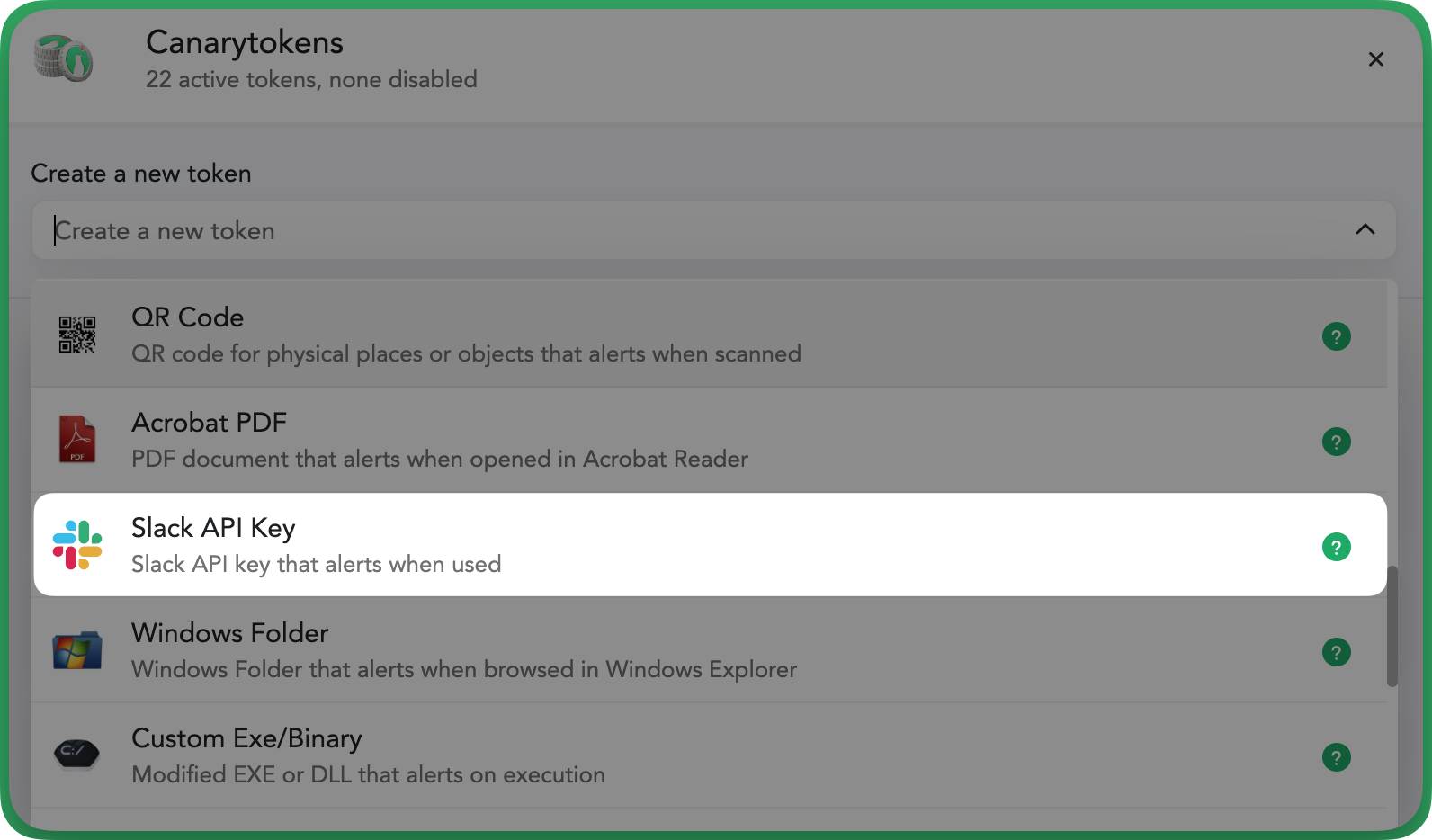The height and width of the screenshot is (840, 1432).
Task: Select the Acrobat PDF option
Action: pos(709,440)
